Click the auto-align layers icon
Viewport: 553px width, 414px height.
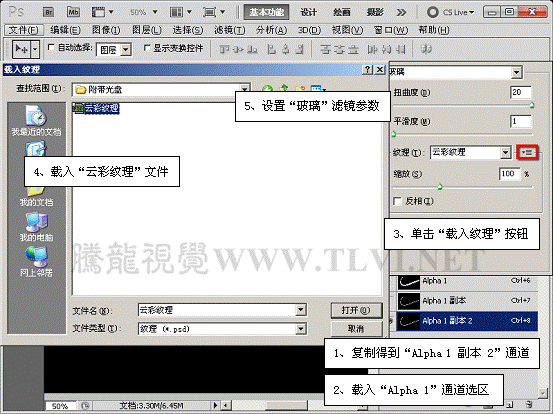click(426, 49)
